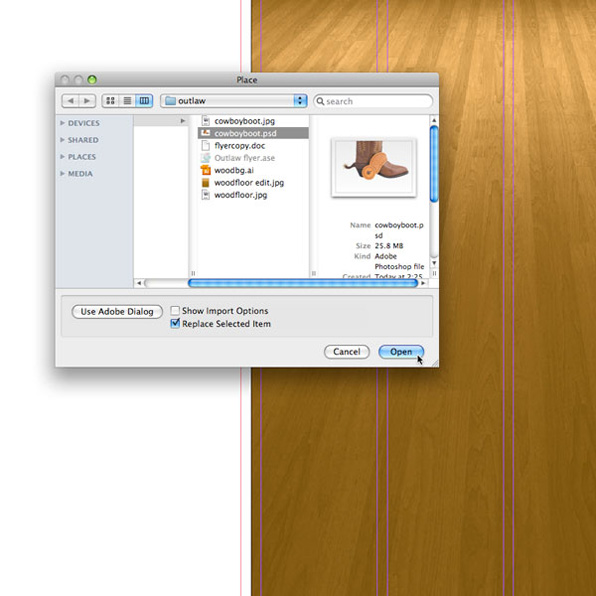Click the Open button
The width and height of the screenshot is (596, 596).
[x=401, y=352]
